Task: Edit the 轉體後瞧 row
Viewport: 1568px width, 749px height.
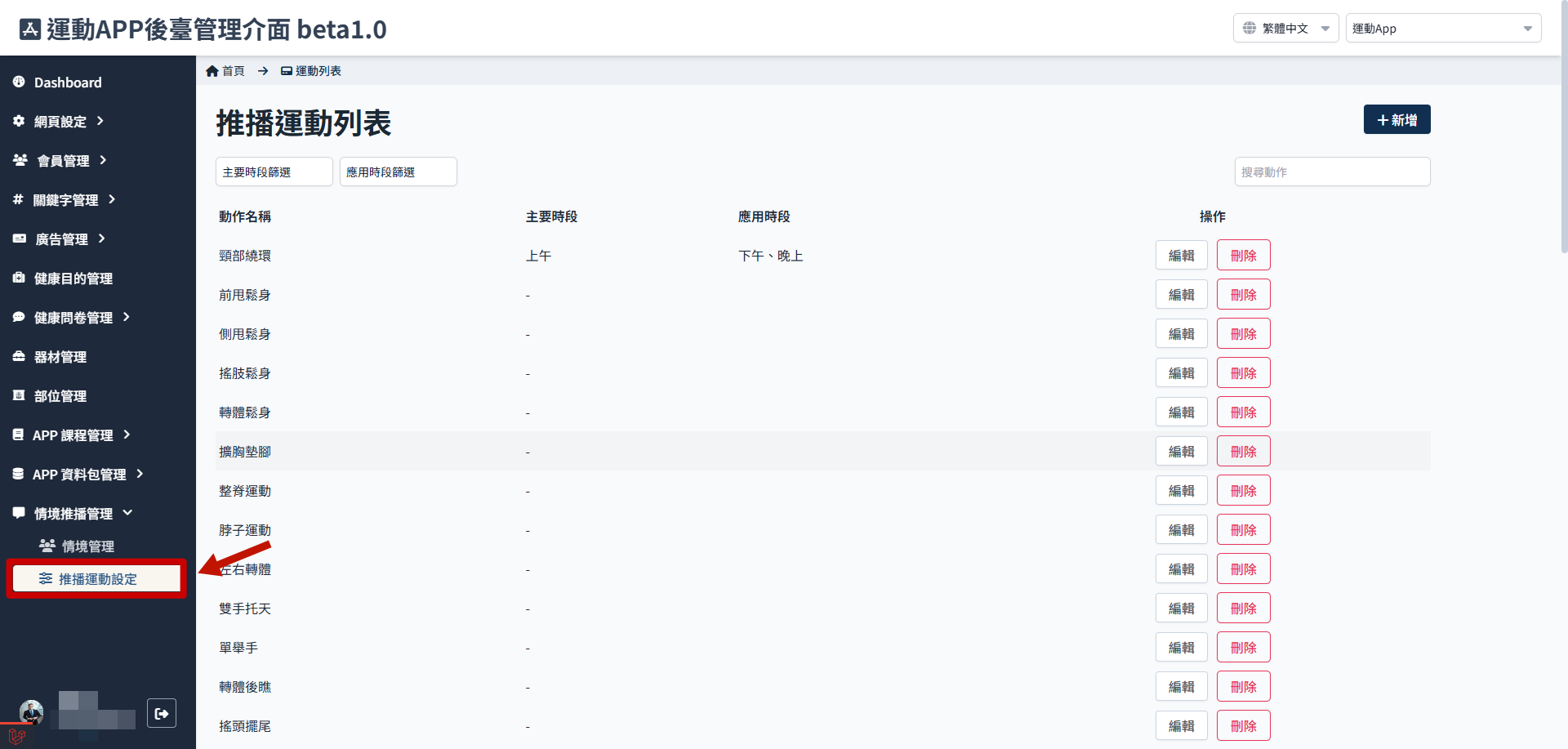Action: (x=1182, y=686)
